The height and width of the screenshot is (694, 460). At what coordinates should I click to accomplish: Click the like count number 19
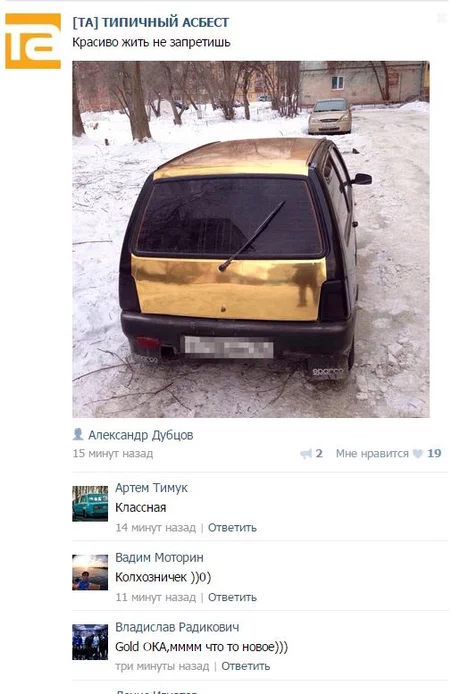pyautogui.click(x=434, y=453)
